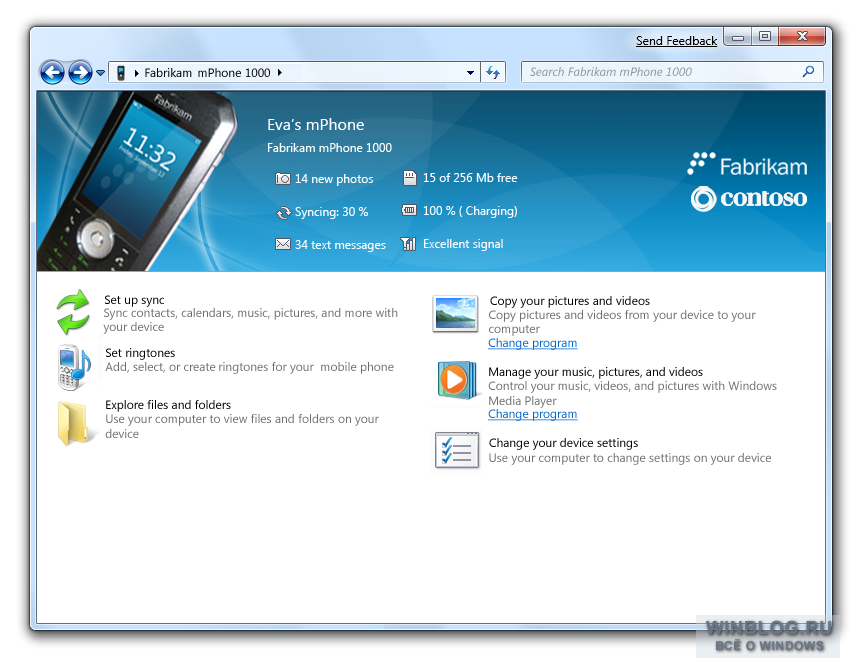Minimize the device window
850x669 pixels.
(737, 37)
